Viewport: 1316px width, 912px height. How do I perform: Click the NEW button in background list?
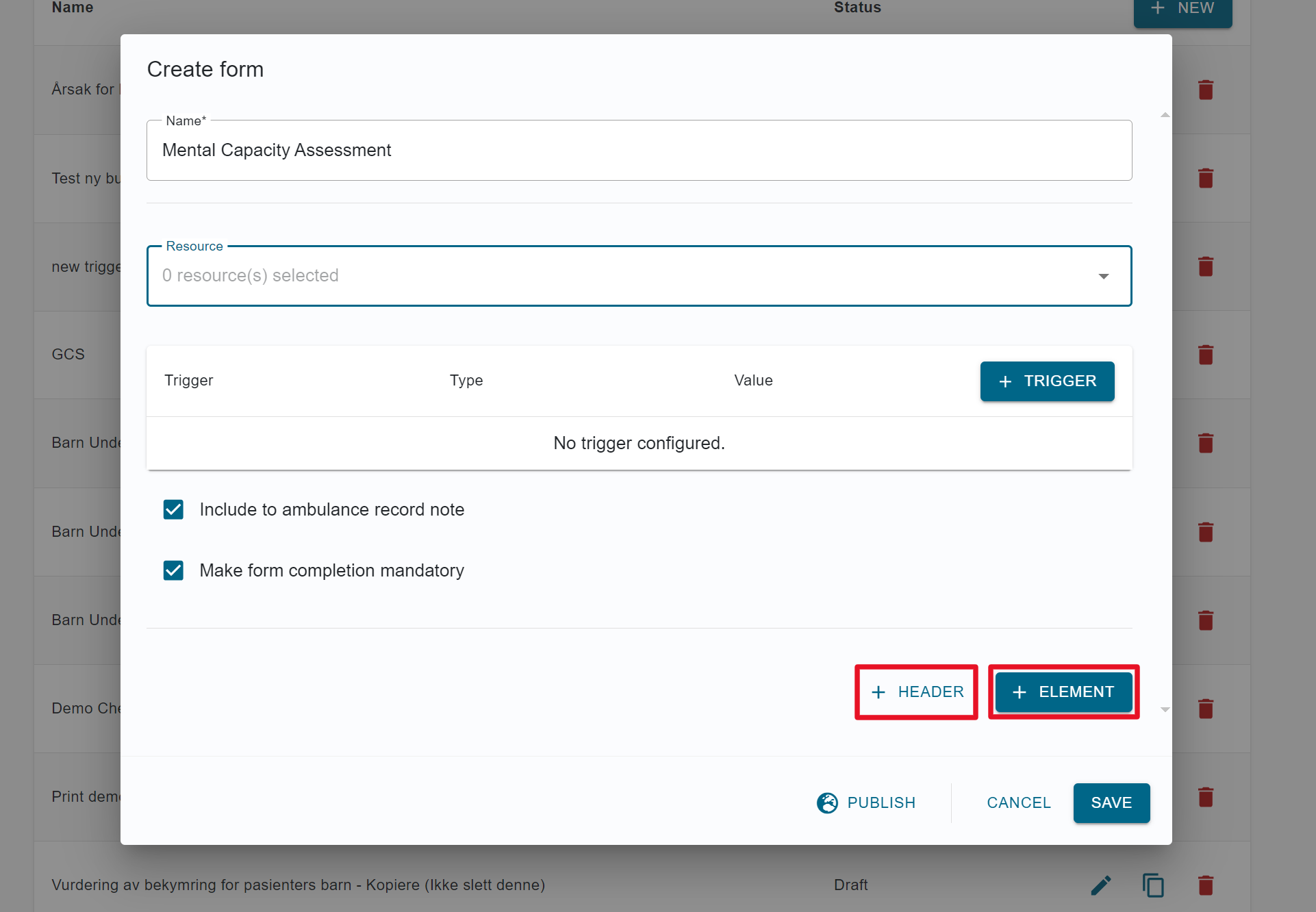1182,10
